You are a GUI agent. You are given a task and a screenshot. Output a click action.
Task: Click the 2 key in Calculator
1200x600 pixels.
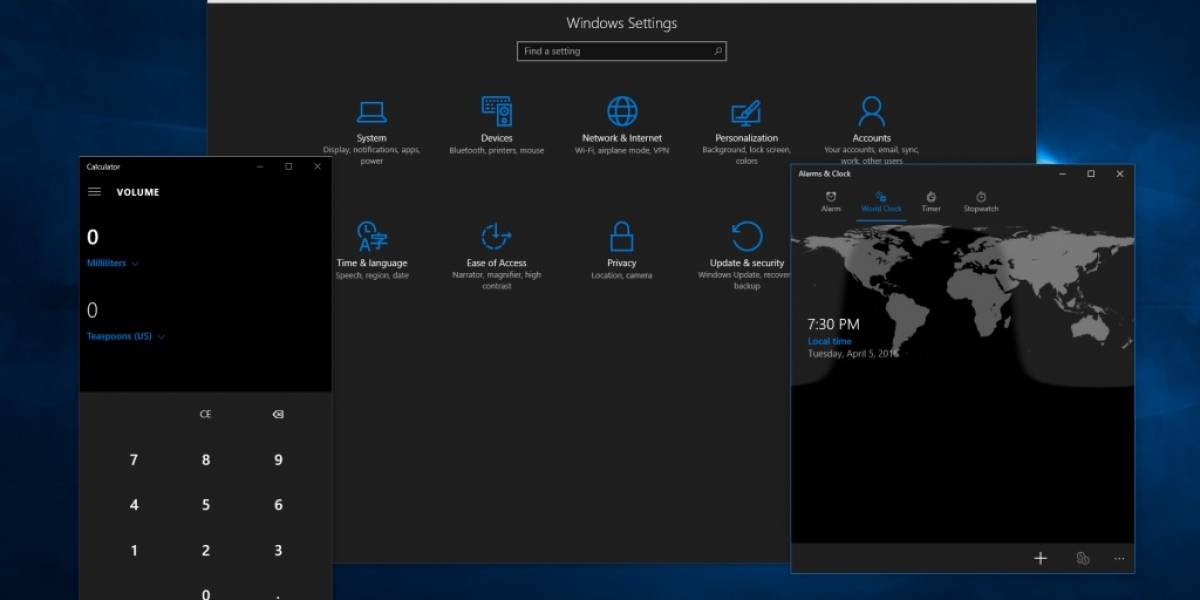pyautogui.click(x=206, y=550)
